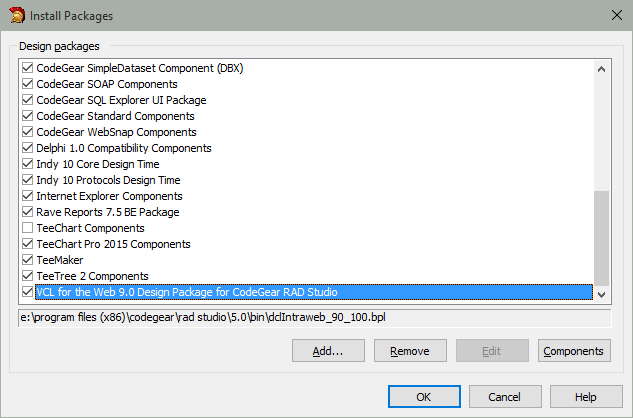This screenshot has height=418, width=633.
Task: Disable Rave Reports 7.5 BE Package checkbox
Action: [x=27, y=212]
